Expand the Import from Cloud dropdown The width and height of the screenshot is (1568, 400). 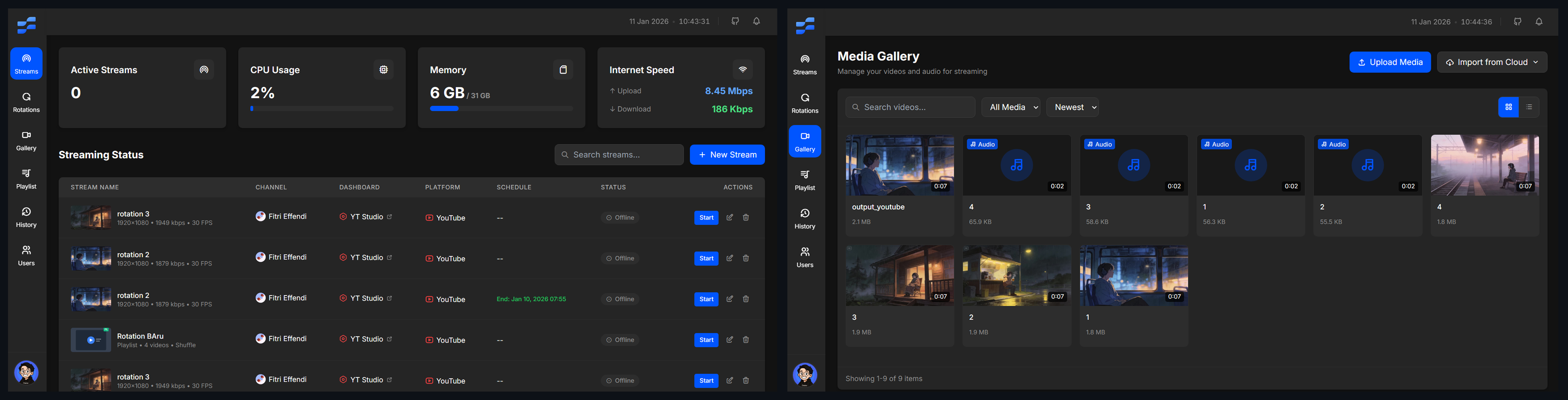point(1492,62)
